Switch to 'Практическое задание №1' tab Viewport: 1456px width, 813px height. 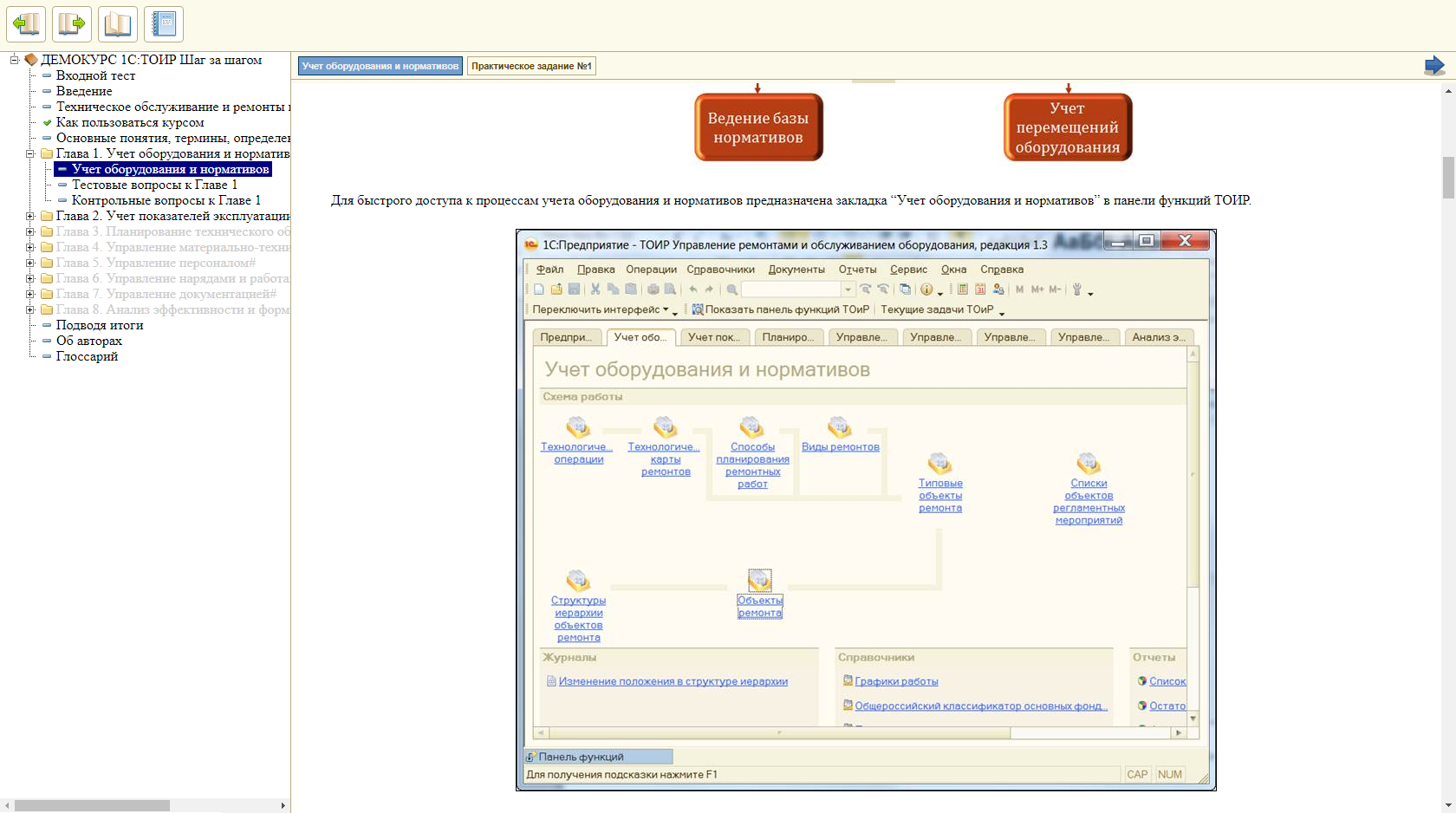point(531,66)
